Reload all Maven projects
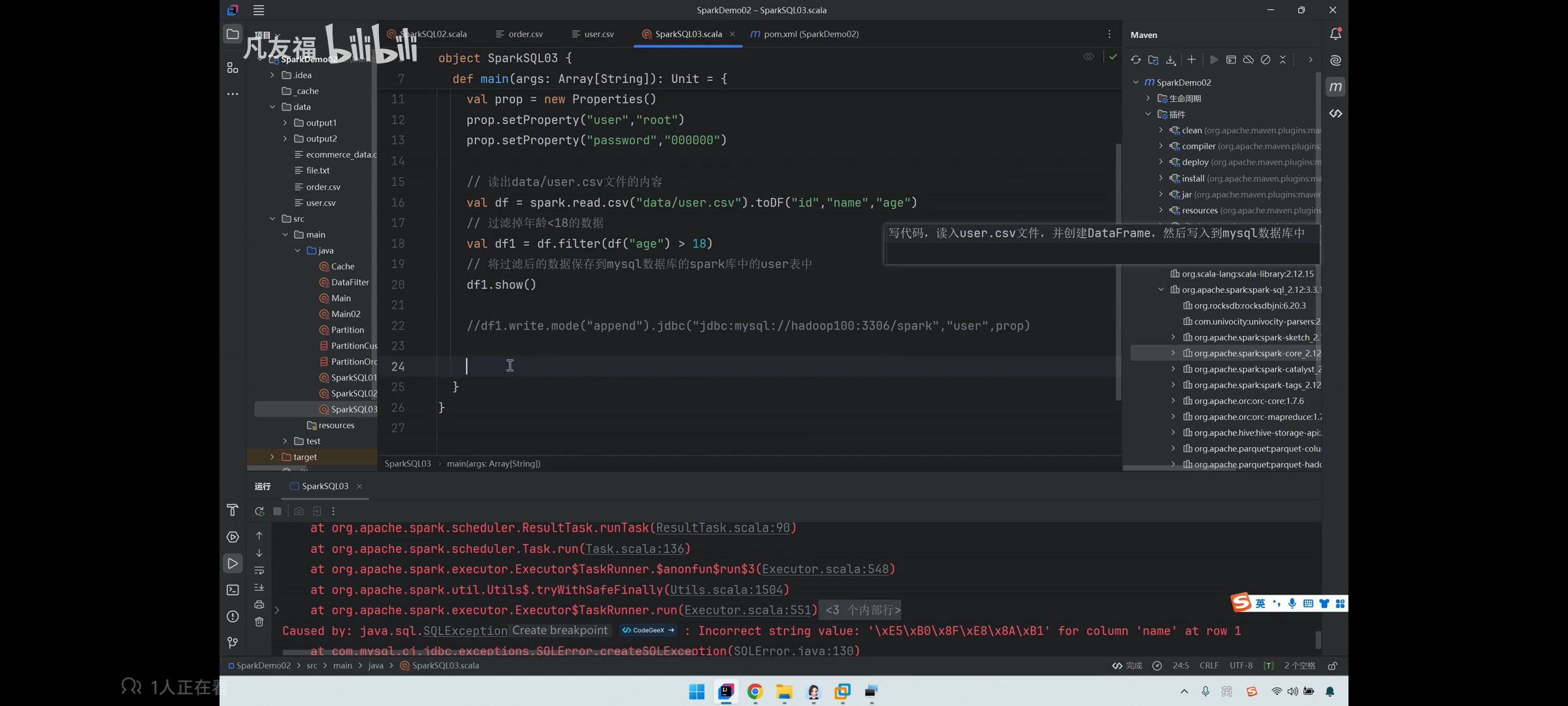The width and height of the screenshot is (1568, 706). tap(1135, 59)
